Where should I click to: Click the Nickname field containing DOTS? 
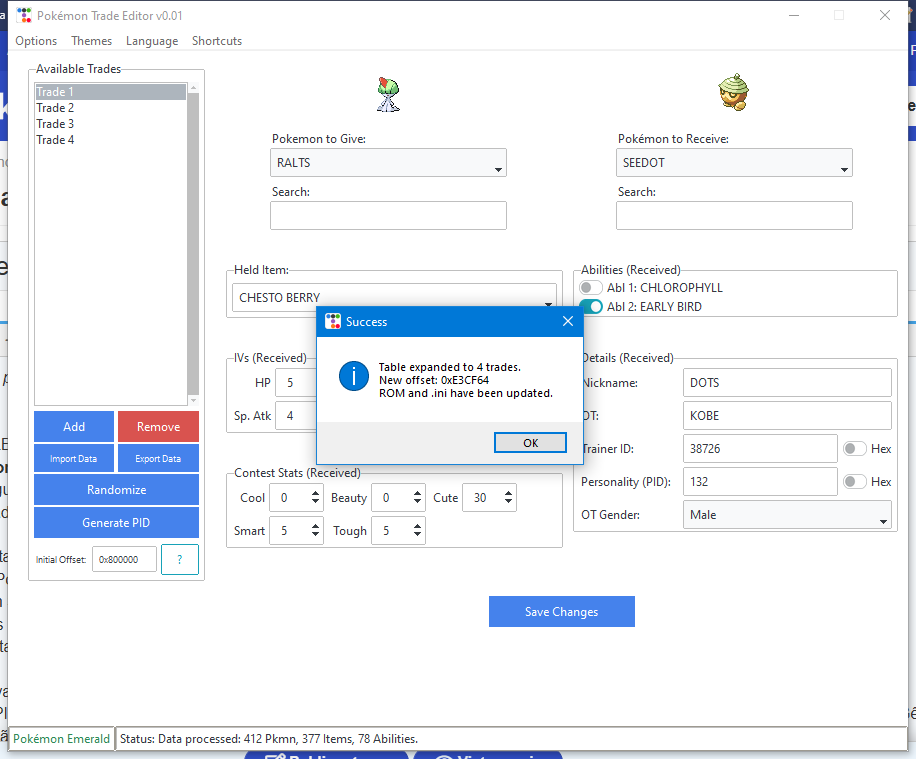click(787, 383)
